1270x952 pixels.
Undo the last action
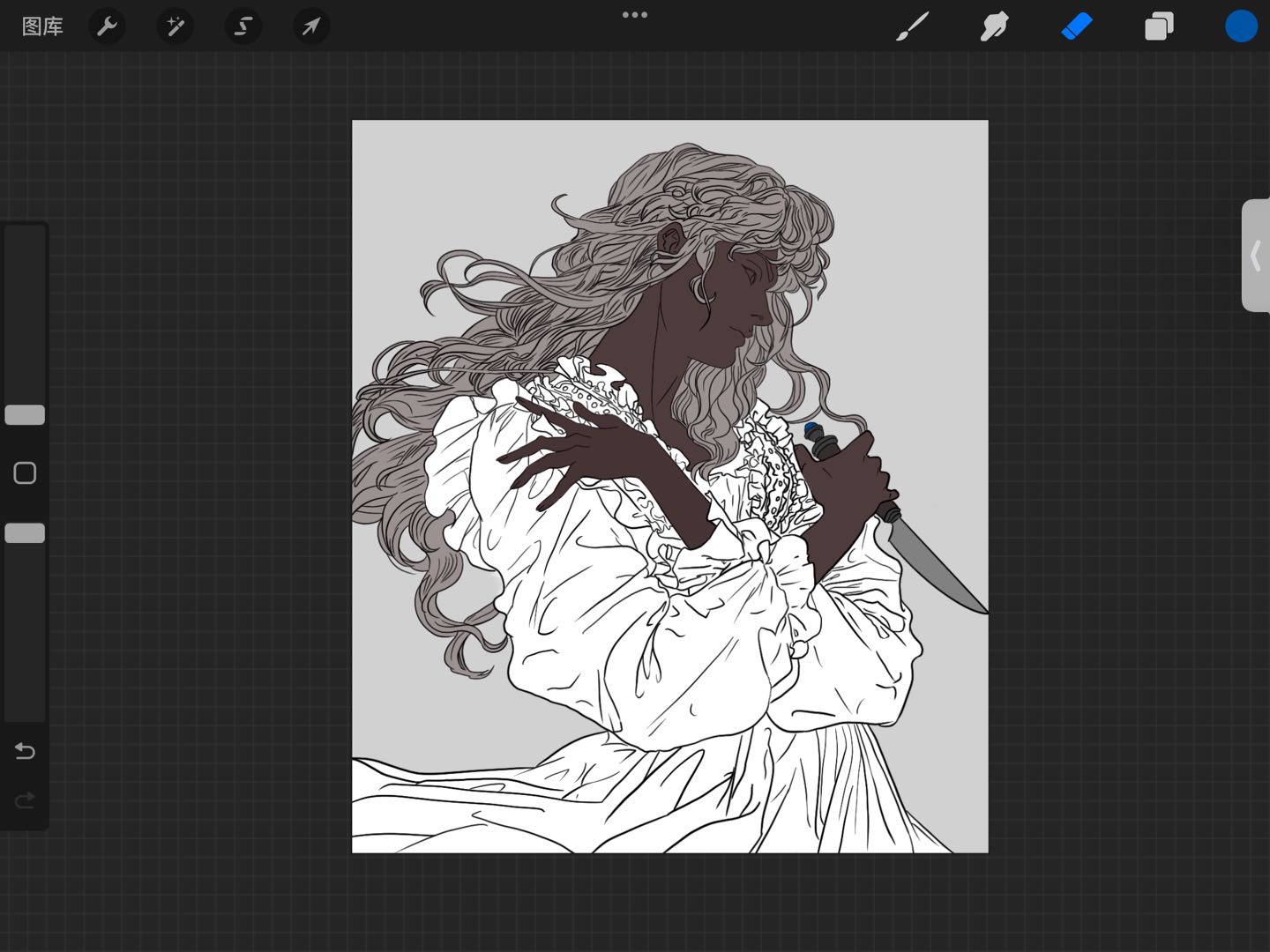tap(25, 751)
